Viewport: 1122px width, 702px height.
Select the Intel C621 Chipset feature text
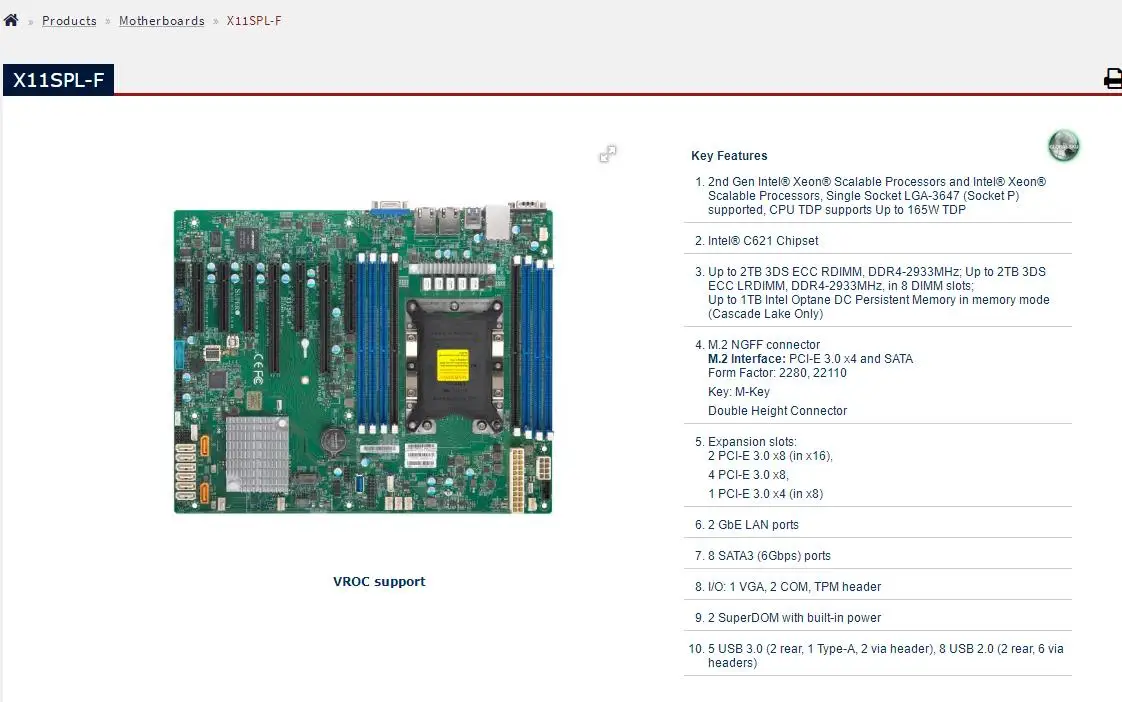[x=763, y=240]
